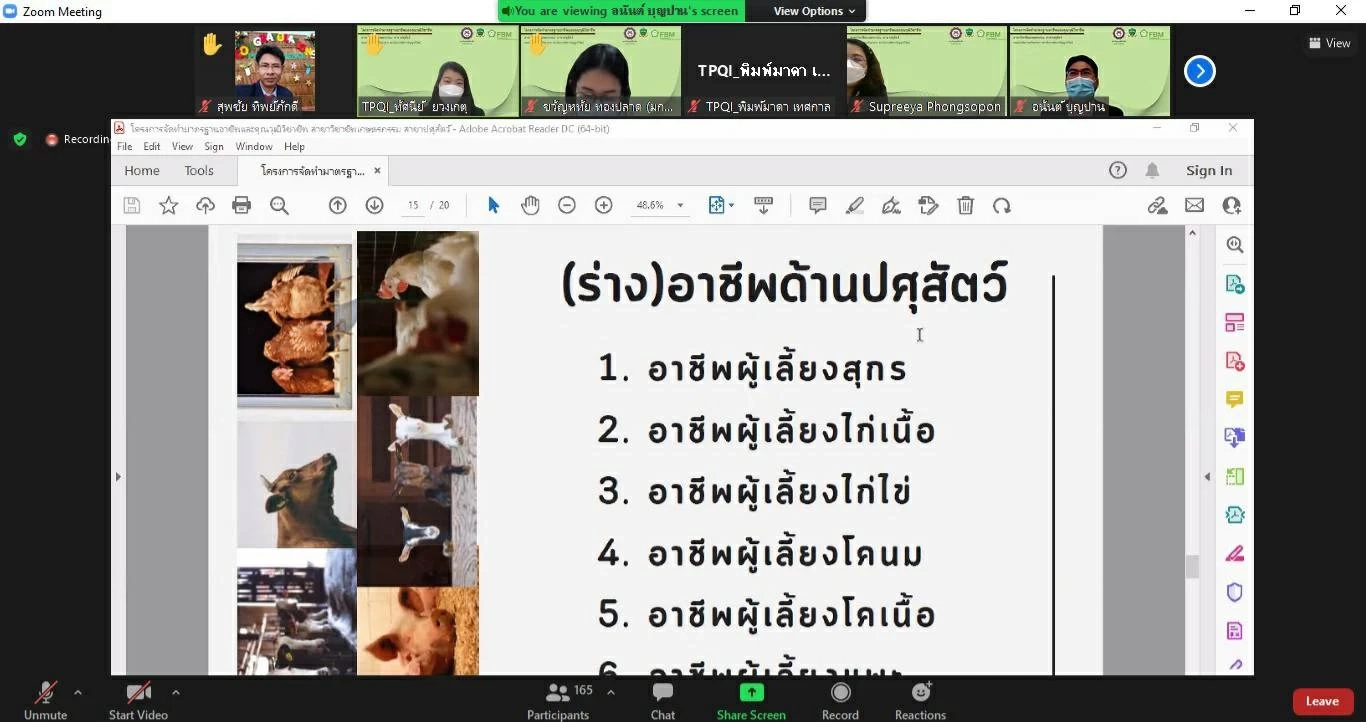
Task: Click the page number field showing 15
Action: click(413, 205)
